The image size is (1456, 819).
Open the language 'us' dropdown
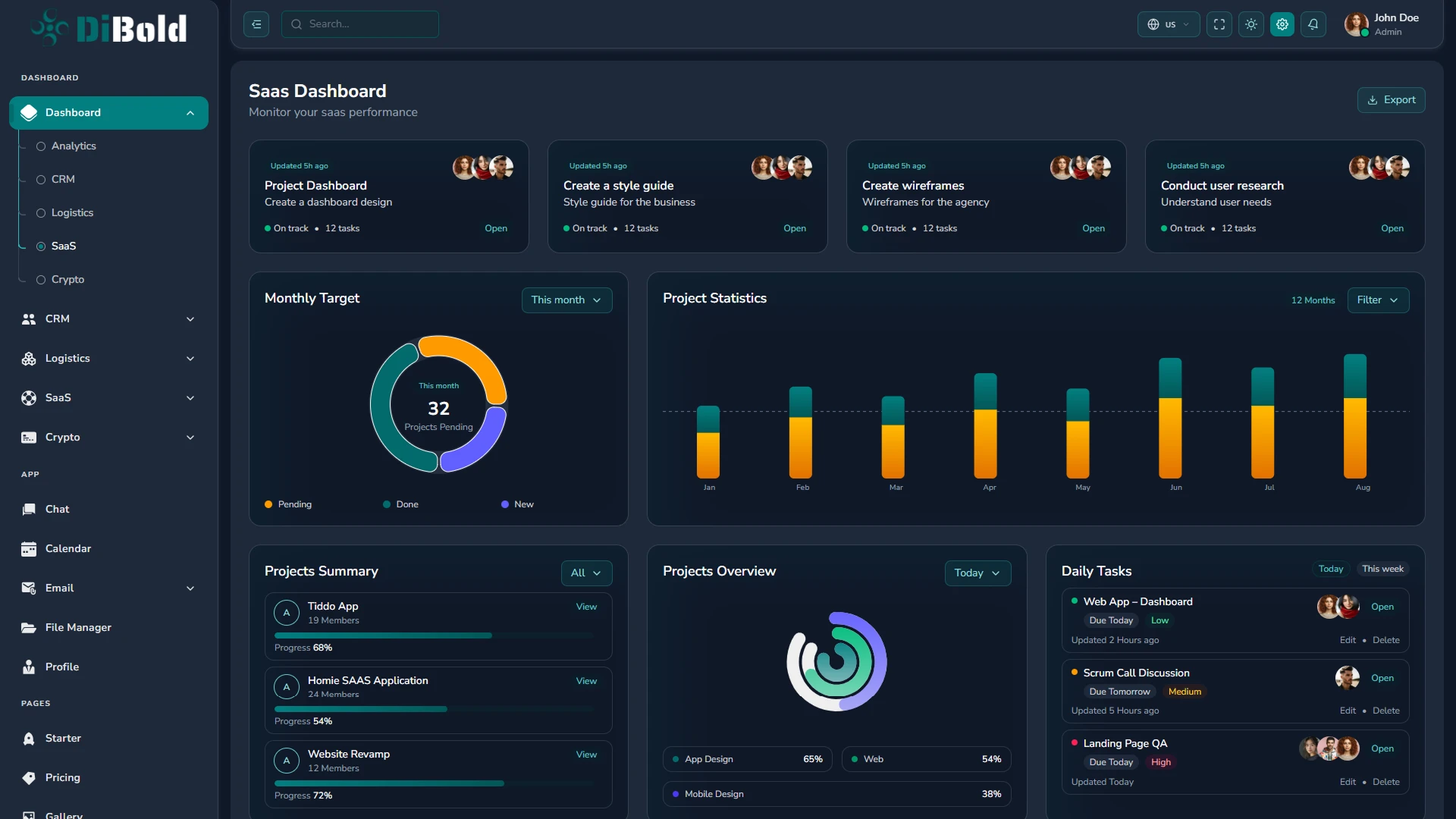(x=1169, y=24)
